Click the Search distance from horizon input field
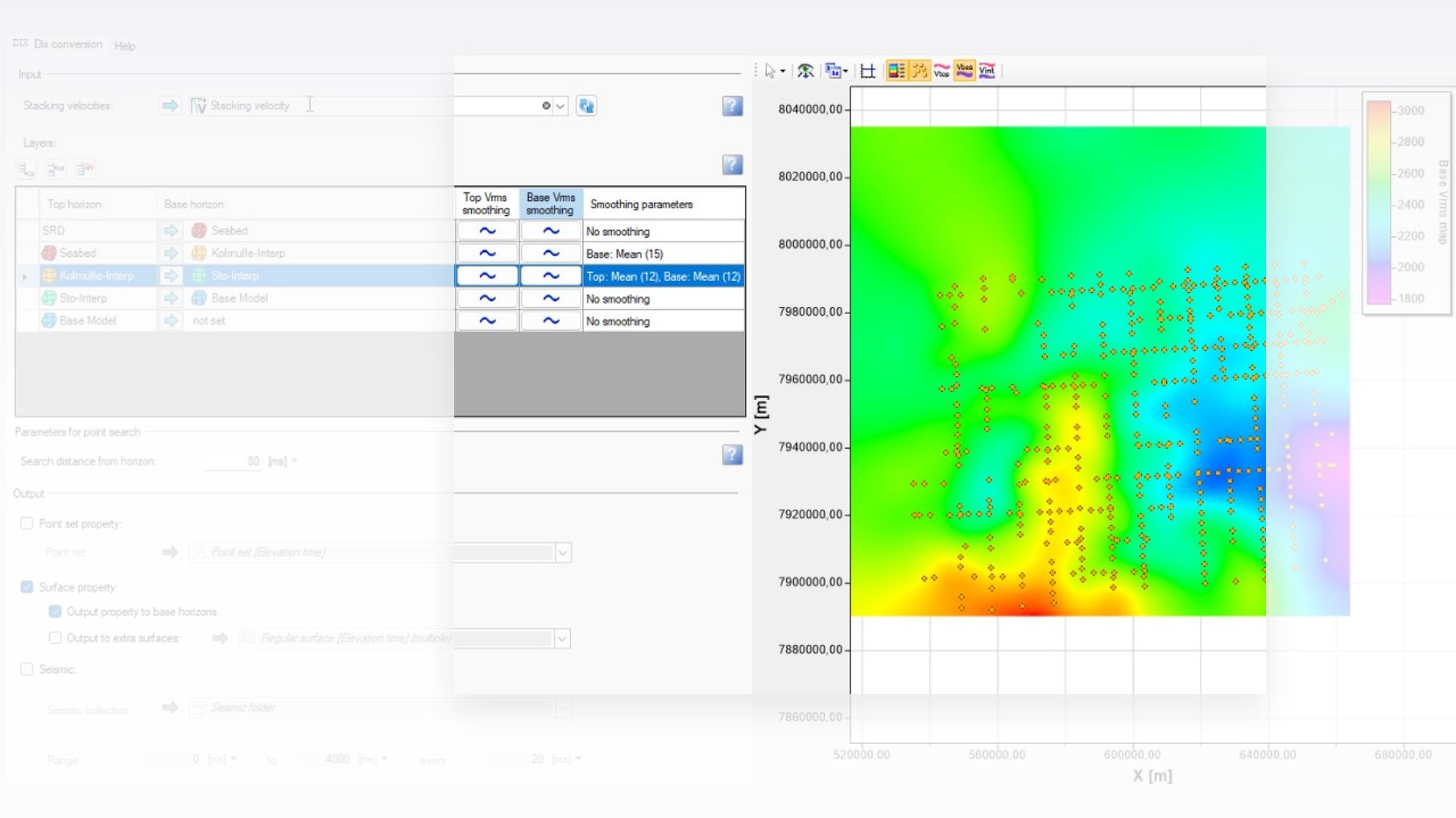Viewport: 1456px width, 818px height. tap(234, 461)
